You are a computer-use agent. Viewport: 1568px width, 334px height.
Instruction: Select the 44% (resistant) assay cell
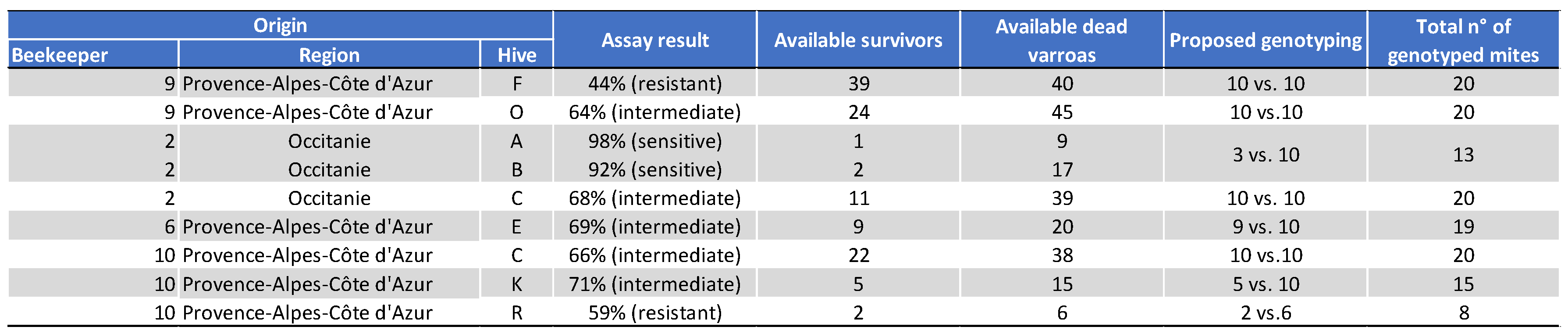pos(655,83)
